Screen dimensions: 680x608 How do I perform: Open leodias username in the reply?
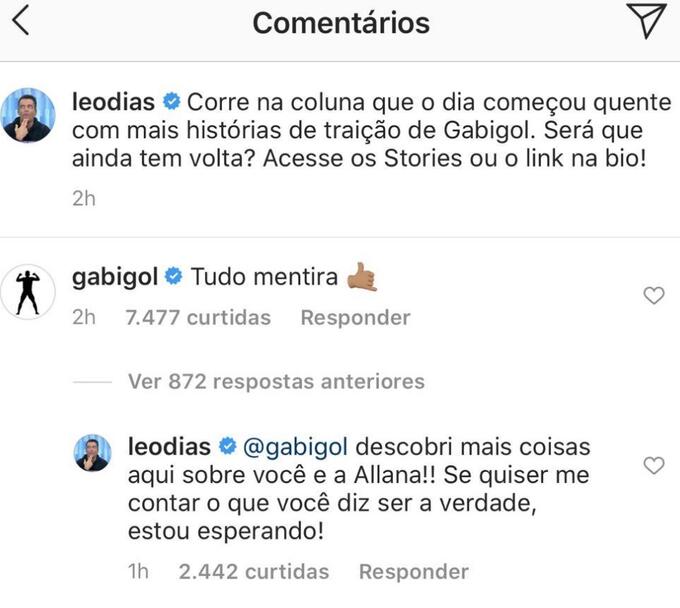coord(167,443)
